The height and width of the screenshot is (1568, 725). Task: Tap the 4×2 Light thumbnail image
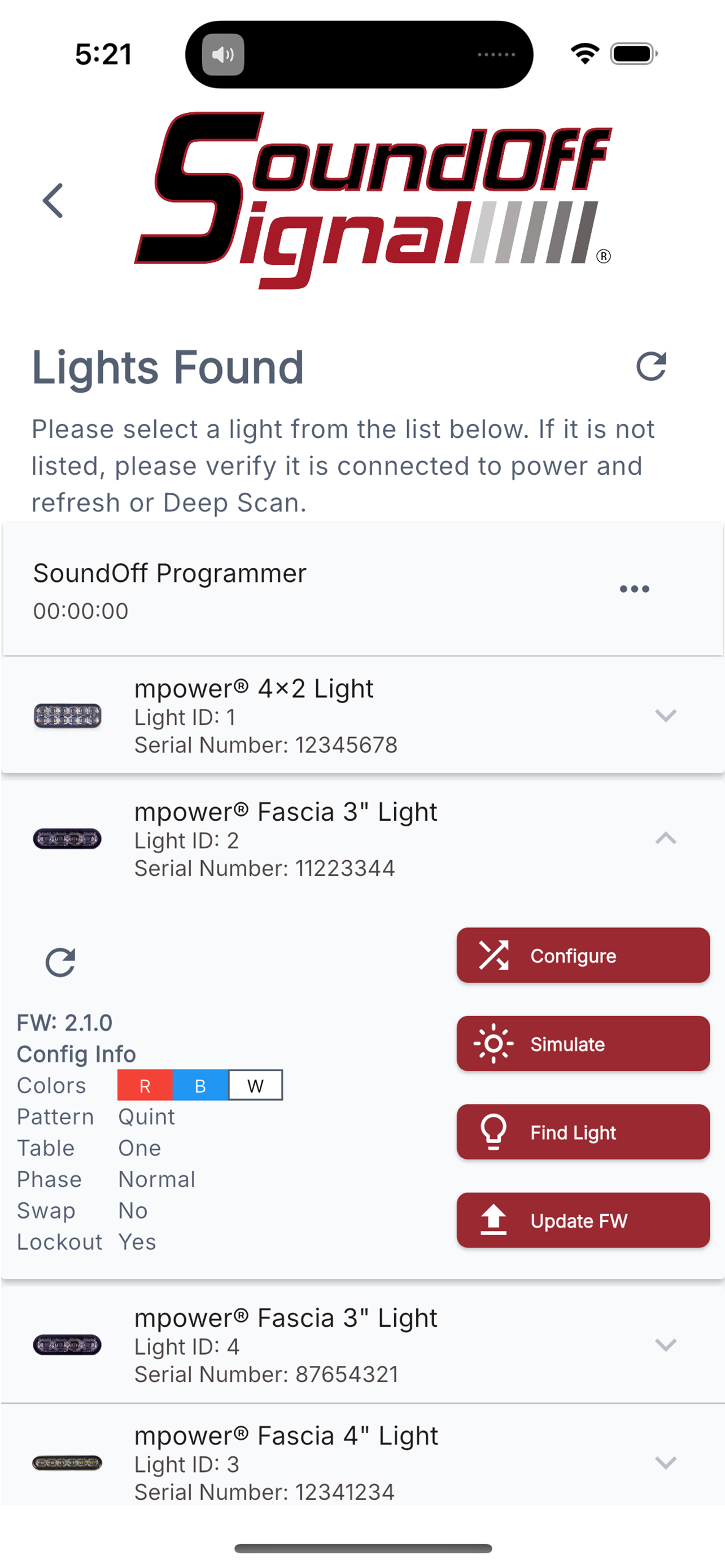[x=67, y=716]
